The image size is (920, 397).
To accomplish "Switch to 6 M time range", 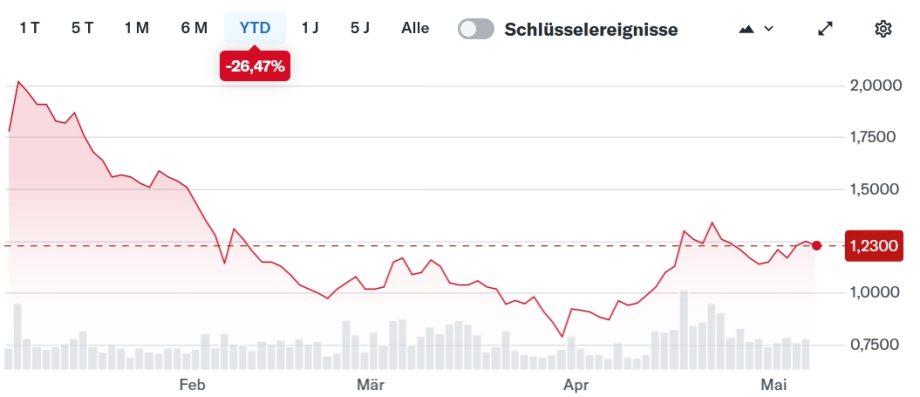I will coord(194,28).
